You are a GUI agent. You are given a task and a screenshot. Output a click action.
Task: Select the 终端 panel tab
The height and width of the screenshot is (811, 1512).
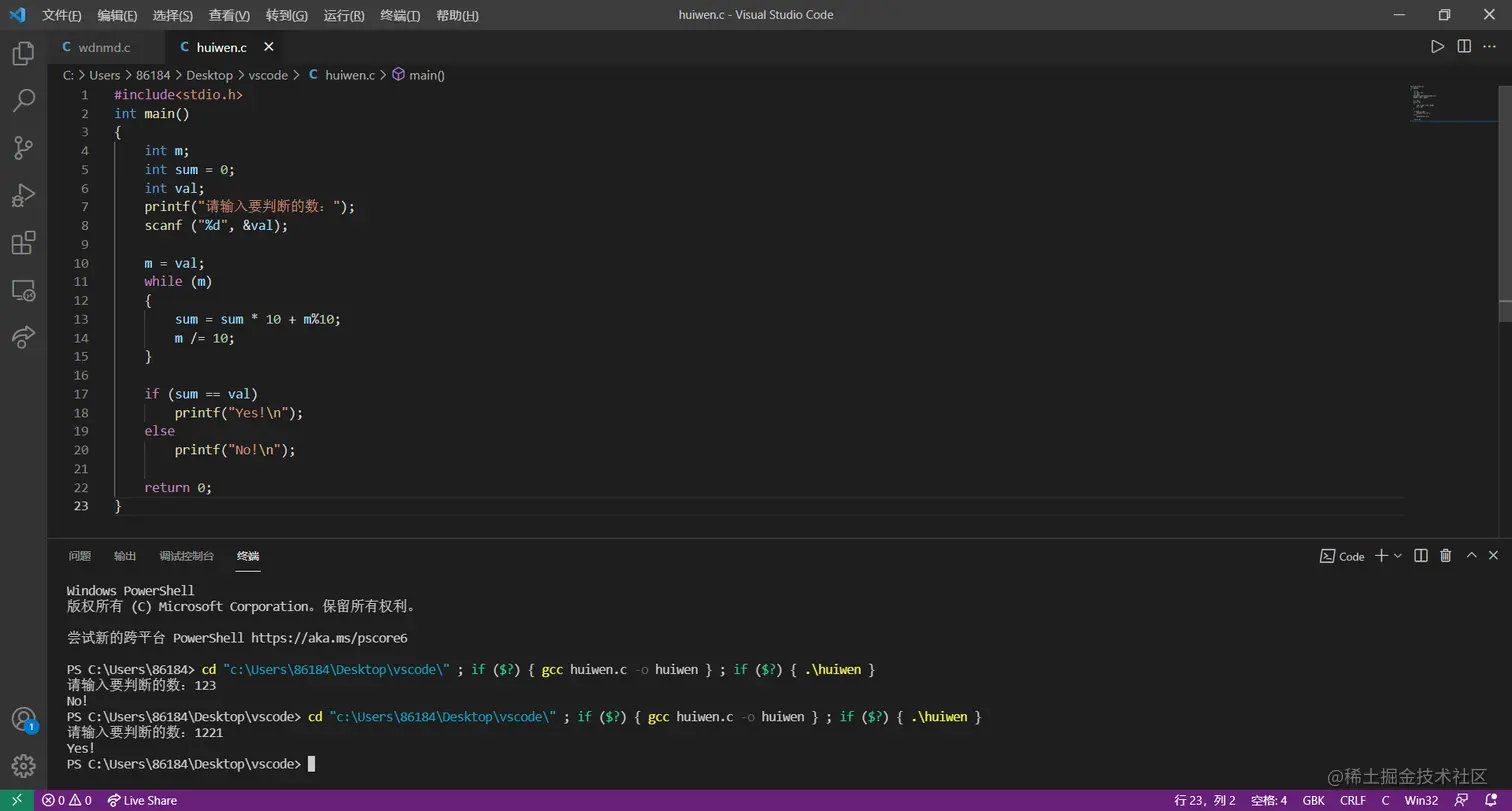(248, 556)
